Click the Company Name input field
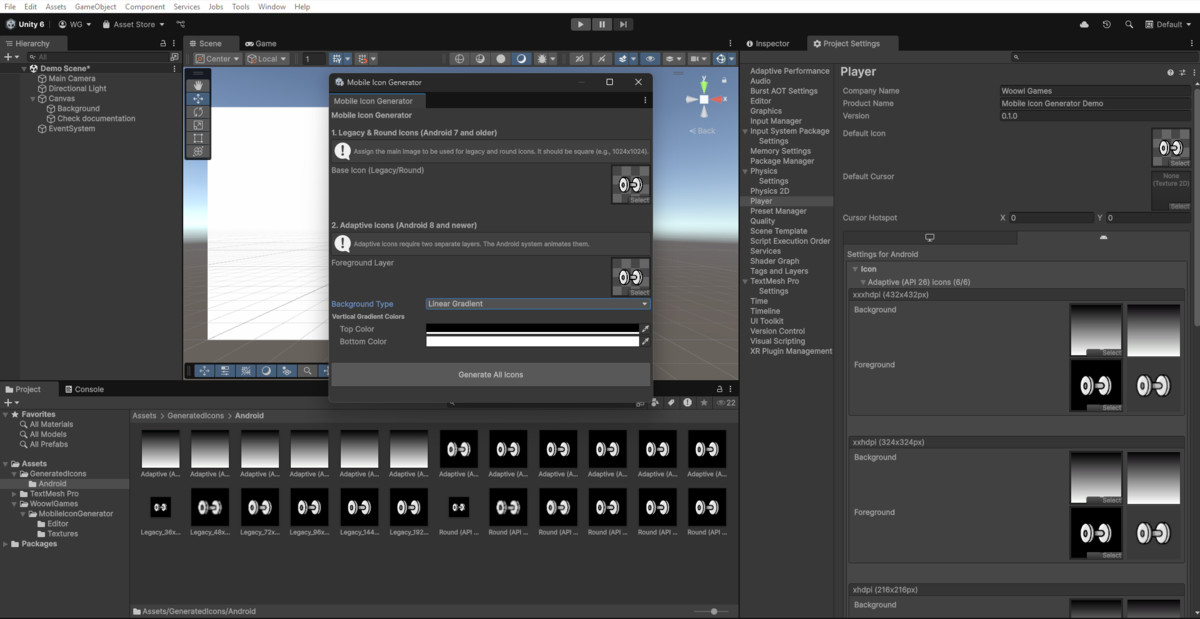This screenshot has height=619, width=1200. 1096,91
